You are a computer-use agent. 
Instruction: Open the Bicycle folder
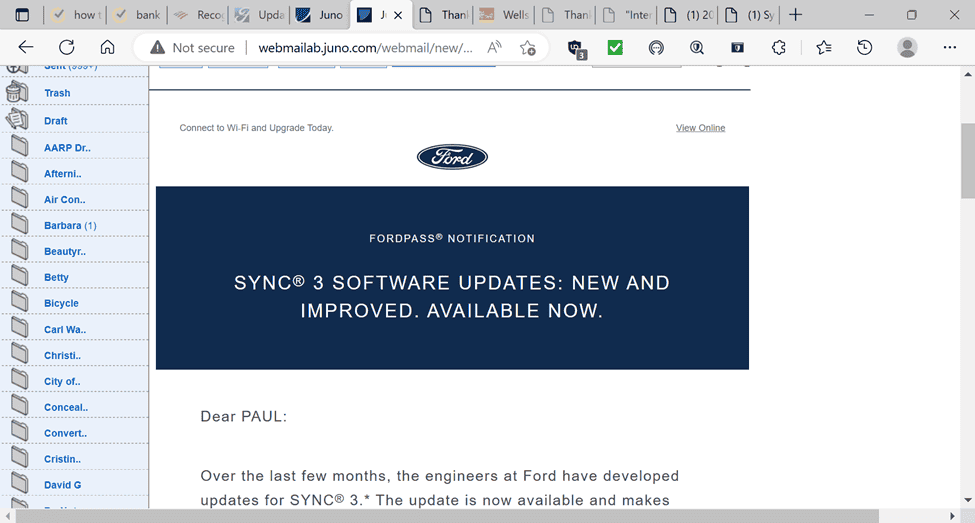[x=62, y=303]
